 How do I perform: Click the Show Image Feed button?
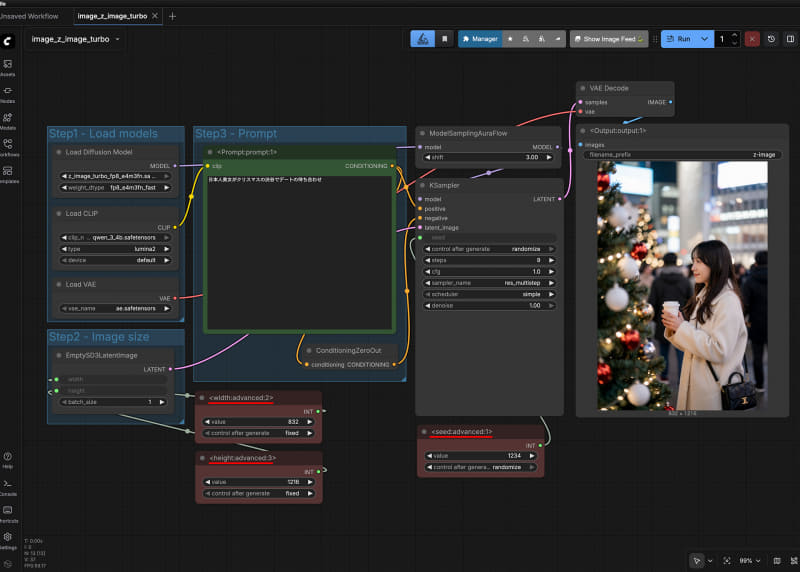point(609,39)
